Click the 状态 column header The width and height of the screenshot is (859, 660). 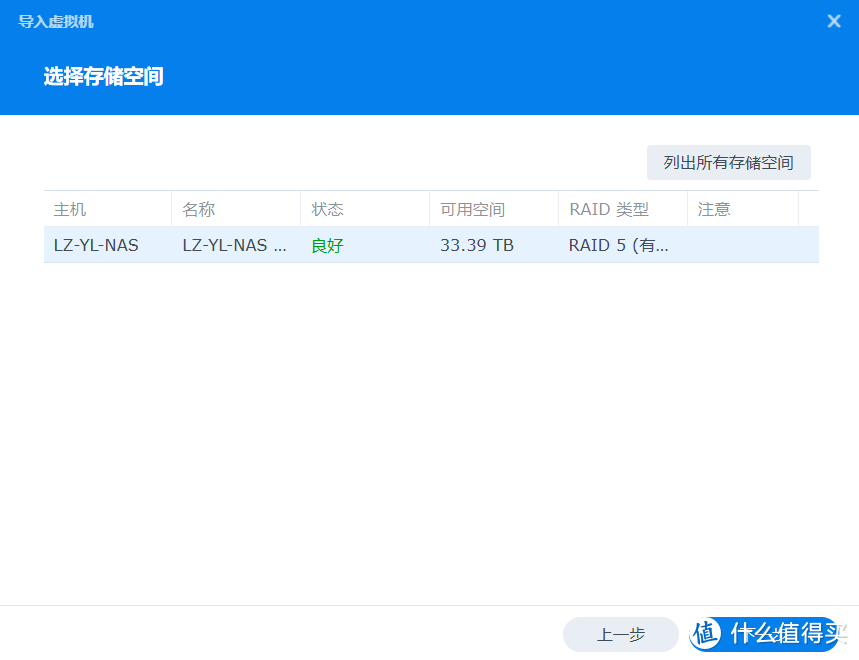[x=320, y=209]
